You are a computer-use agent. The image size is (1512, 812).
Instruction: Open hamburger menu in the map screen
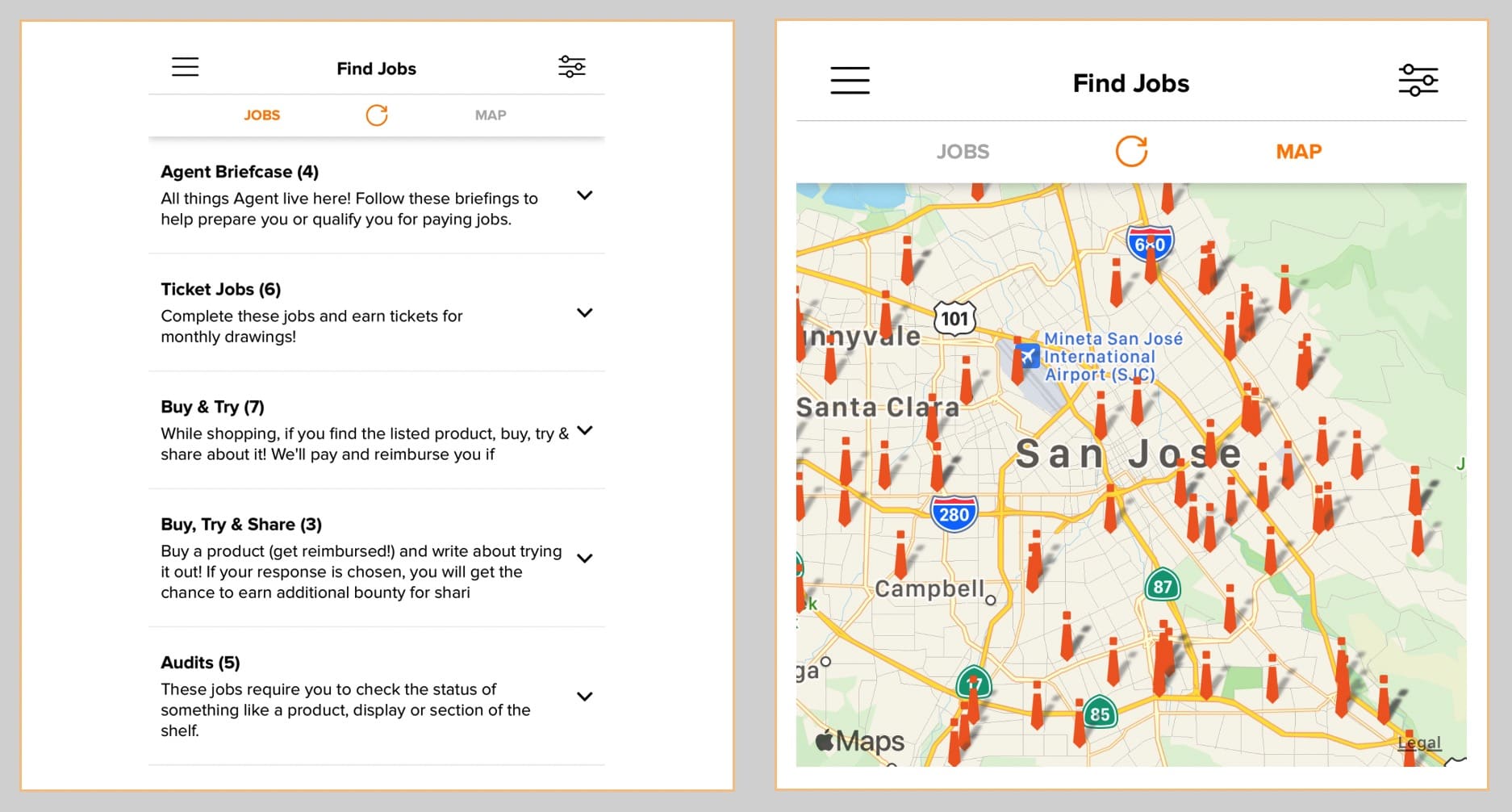tap(850, 81)
